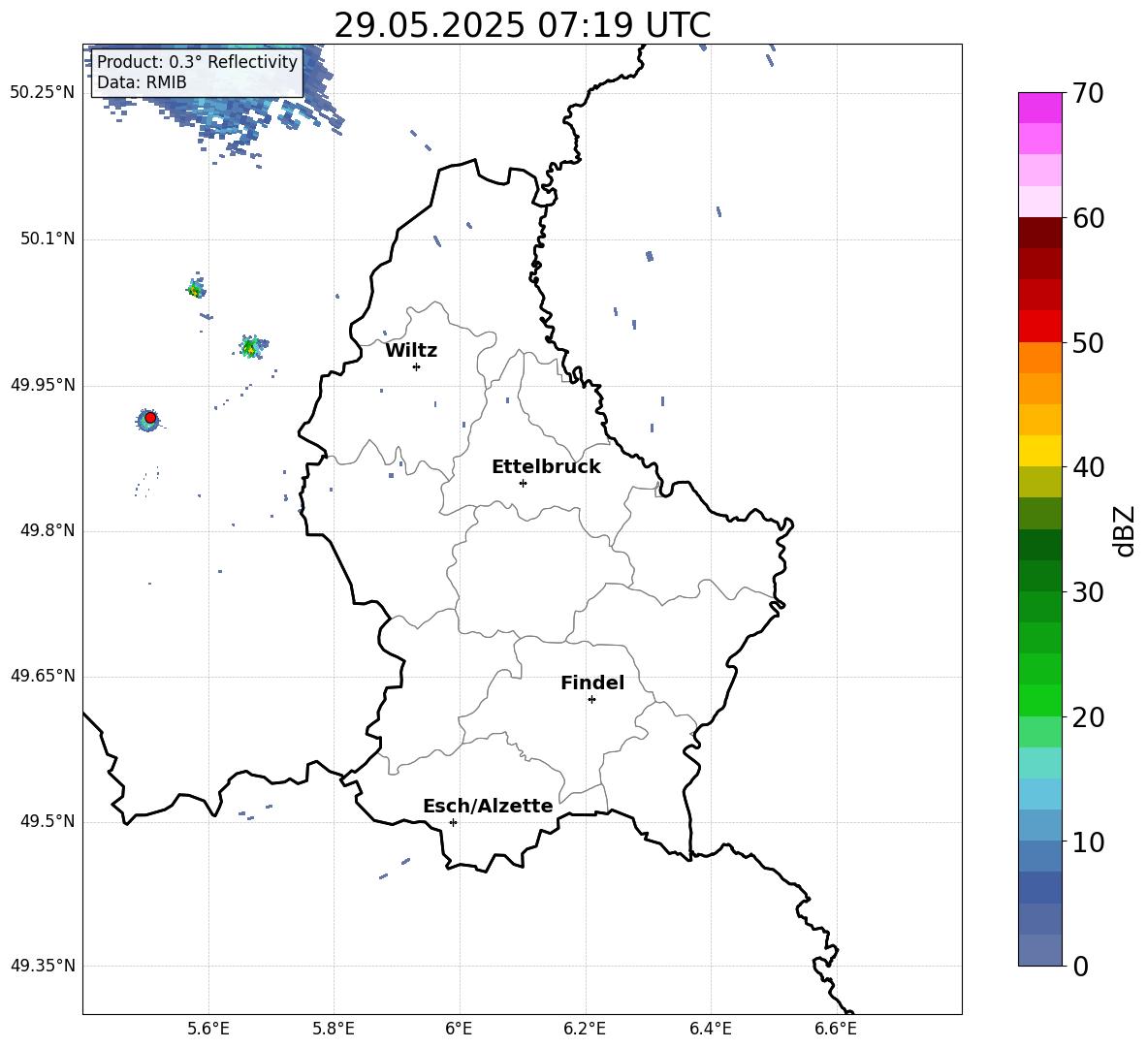
Task: Click the 49.8°N latitude label
Action: pos(47,530)
